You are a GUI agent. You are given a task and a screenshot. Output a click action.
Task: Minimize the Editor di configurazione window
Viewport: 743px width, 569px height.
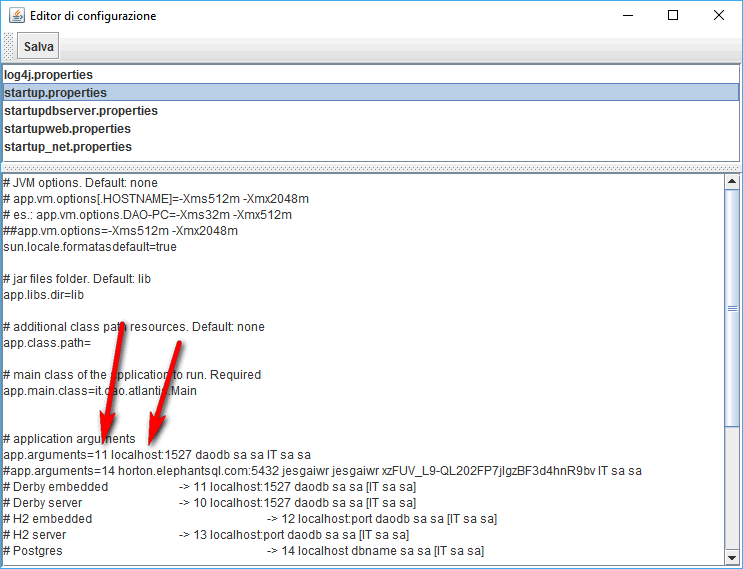[628, 15]
